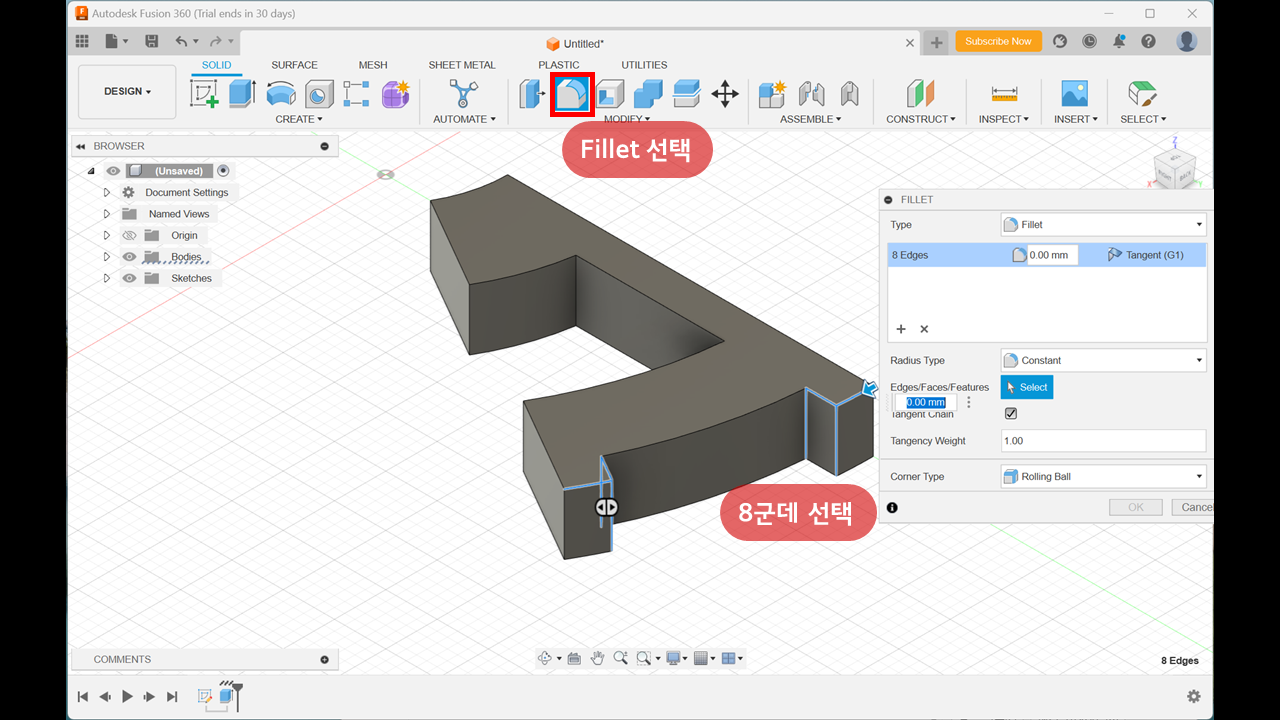Viewport: 1280px width, 720px height.
Task: Open notifications bell icon
Action: (1119, 41)
